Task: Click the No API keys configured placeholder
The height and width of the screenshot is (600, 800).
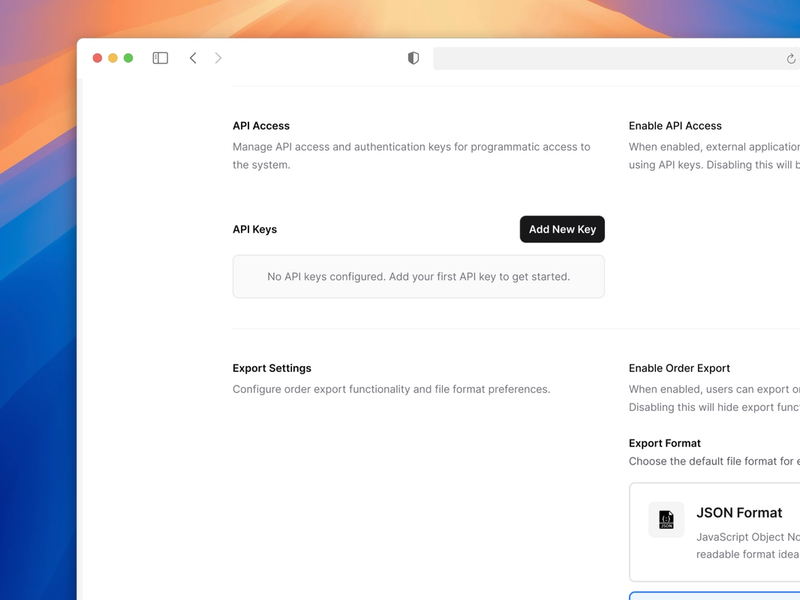Action: (x=418, y=276)
